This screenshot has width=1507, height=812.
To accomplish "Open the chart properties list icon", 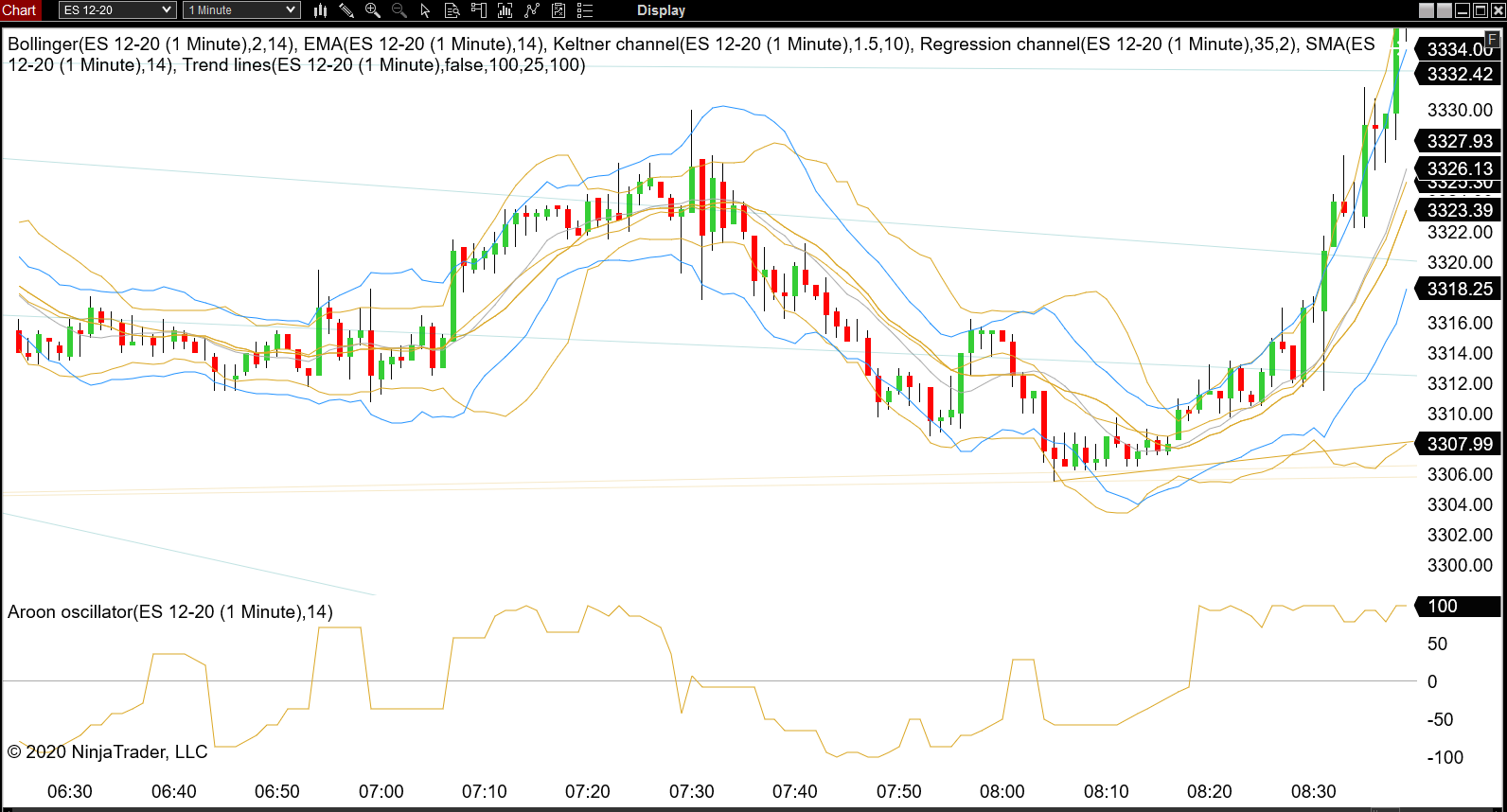I will (585, 10).
